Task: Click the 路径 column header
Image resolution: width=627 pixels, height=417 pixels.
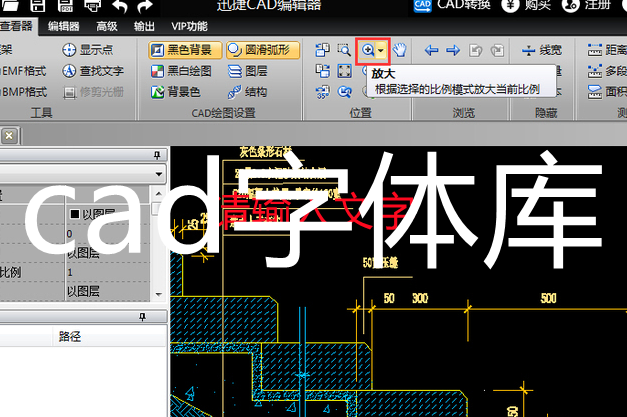Action: coord(70,336)
